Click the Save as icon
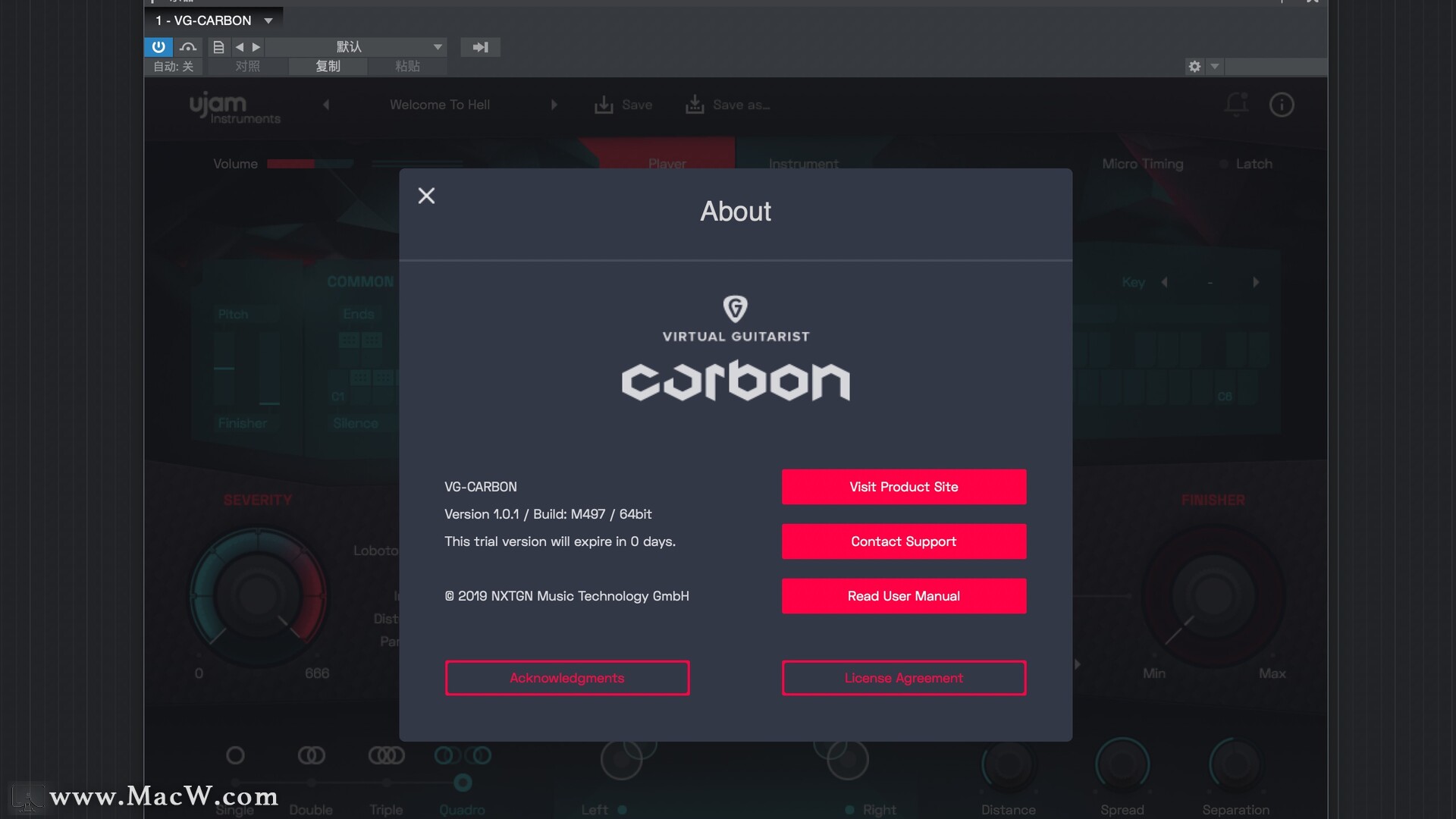1456x819 pixels. coord(694,105)
